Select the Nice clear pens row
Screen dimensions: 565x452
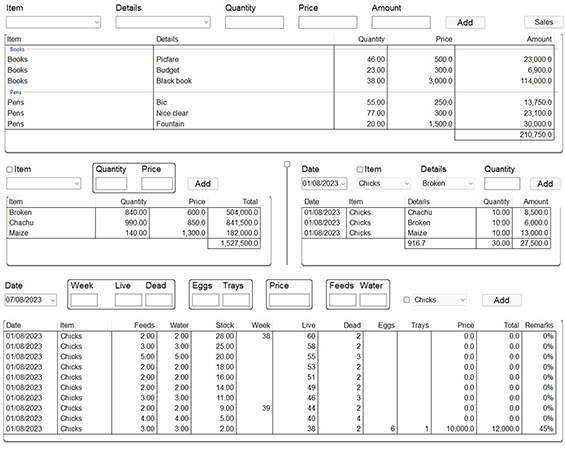[280, 113]
